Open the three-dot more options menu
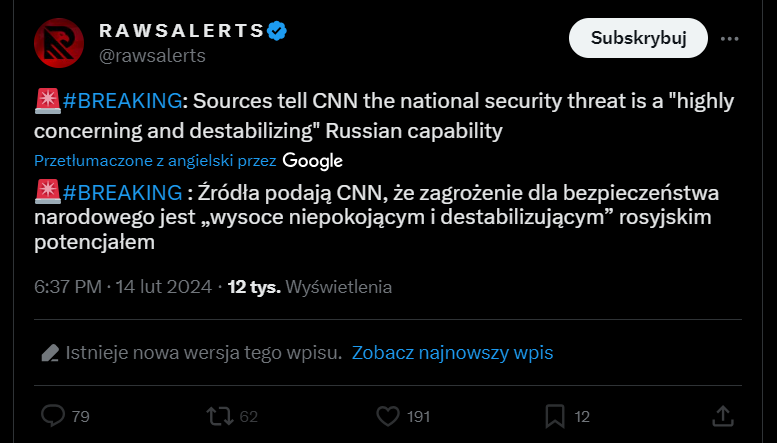This screenshot has width=777, height=443. pos(729,39)
